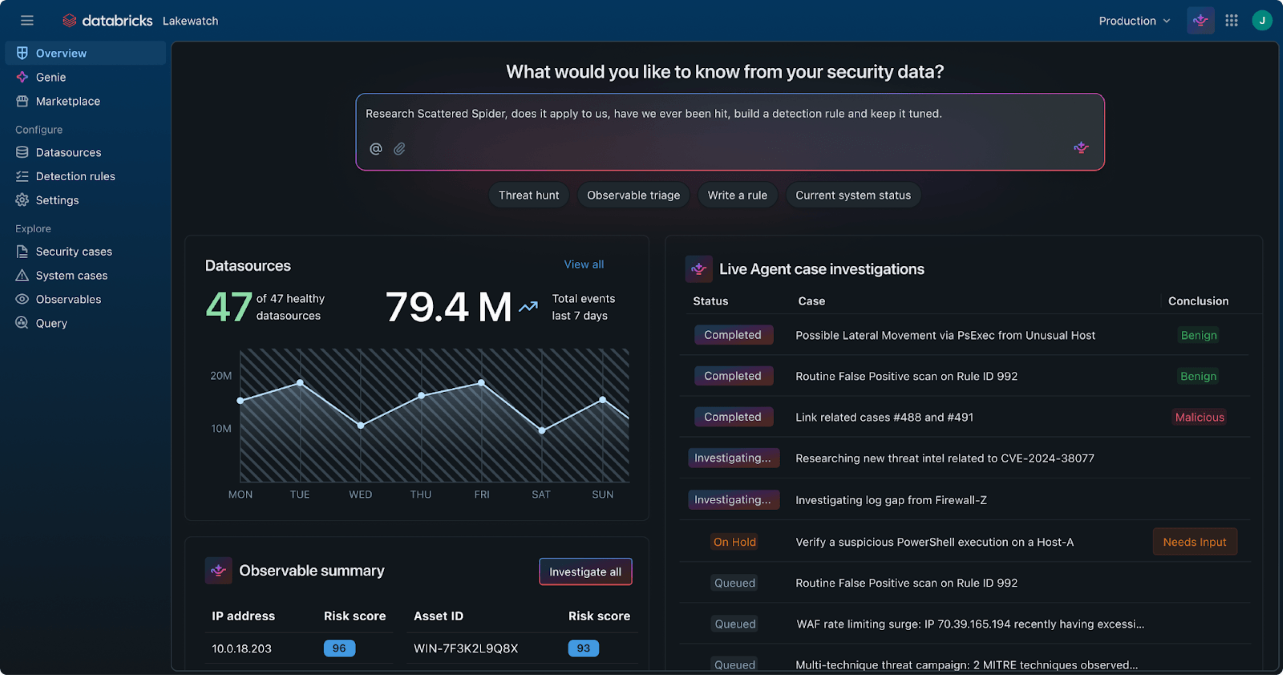Follow the View all datasources link

click(x=583, y=264)
